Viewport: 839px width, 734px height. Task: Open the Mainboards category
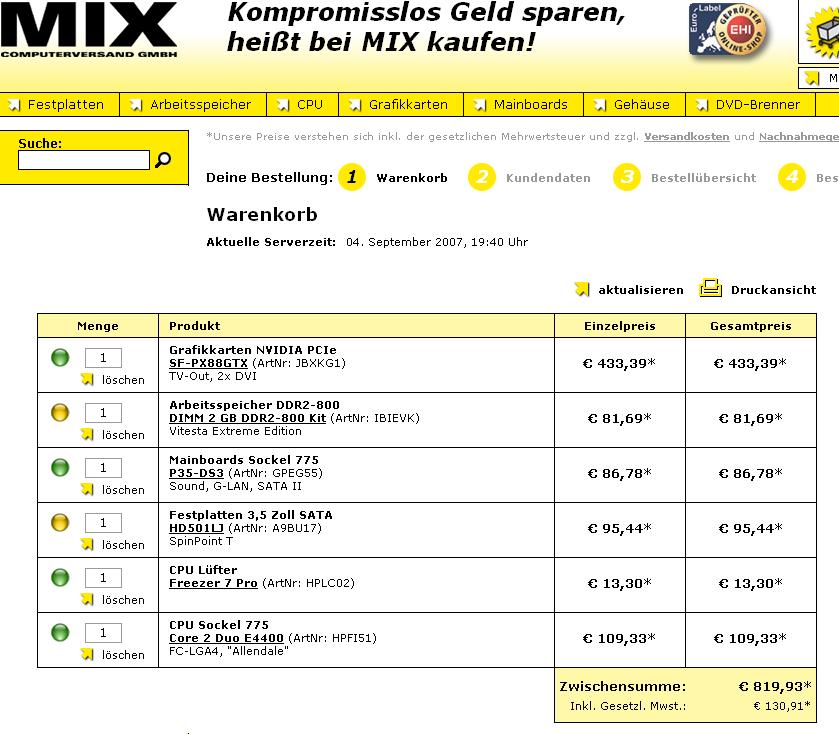(x=524, y=104)
